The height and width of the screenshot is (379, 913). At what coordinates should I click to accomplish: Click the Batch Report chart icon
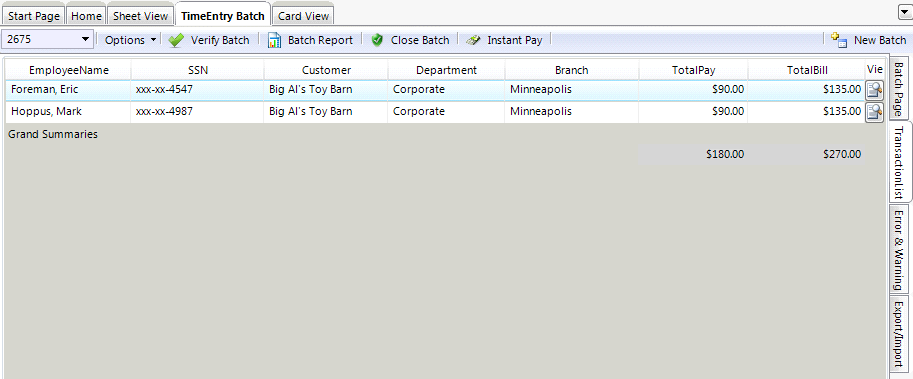pyautogui.click(x=274, y=40)
